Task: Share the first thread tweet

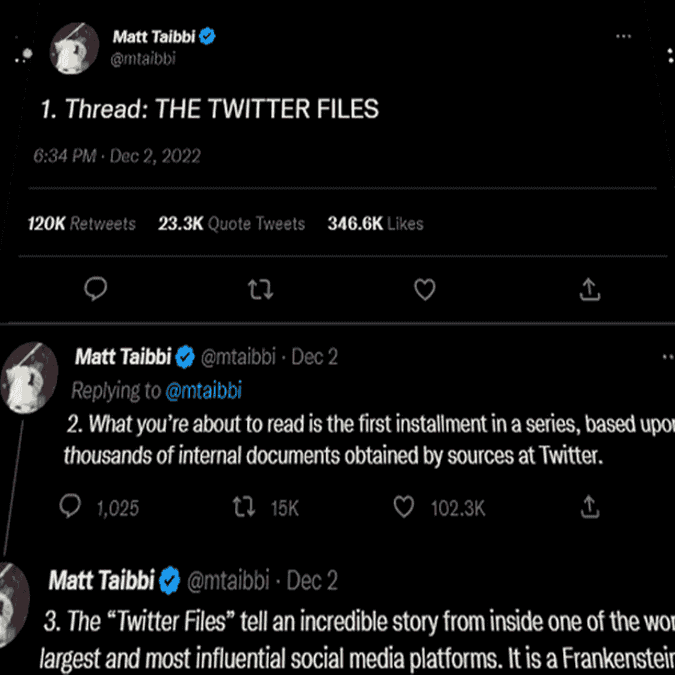Action: [x=590, y=289]
